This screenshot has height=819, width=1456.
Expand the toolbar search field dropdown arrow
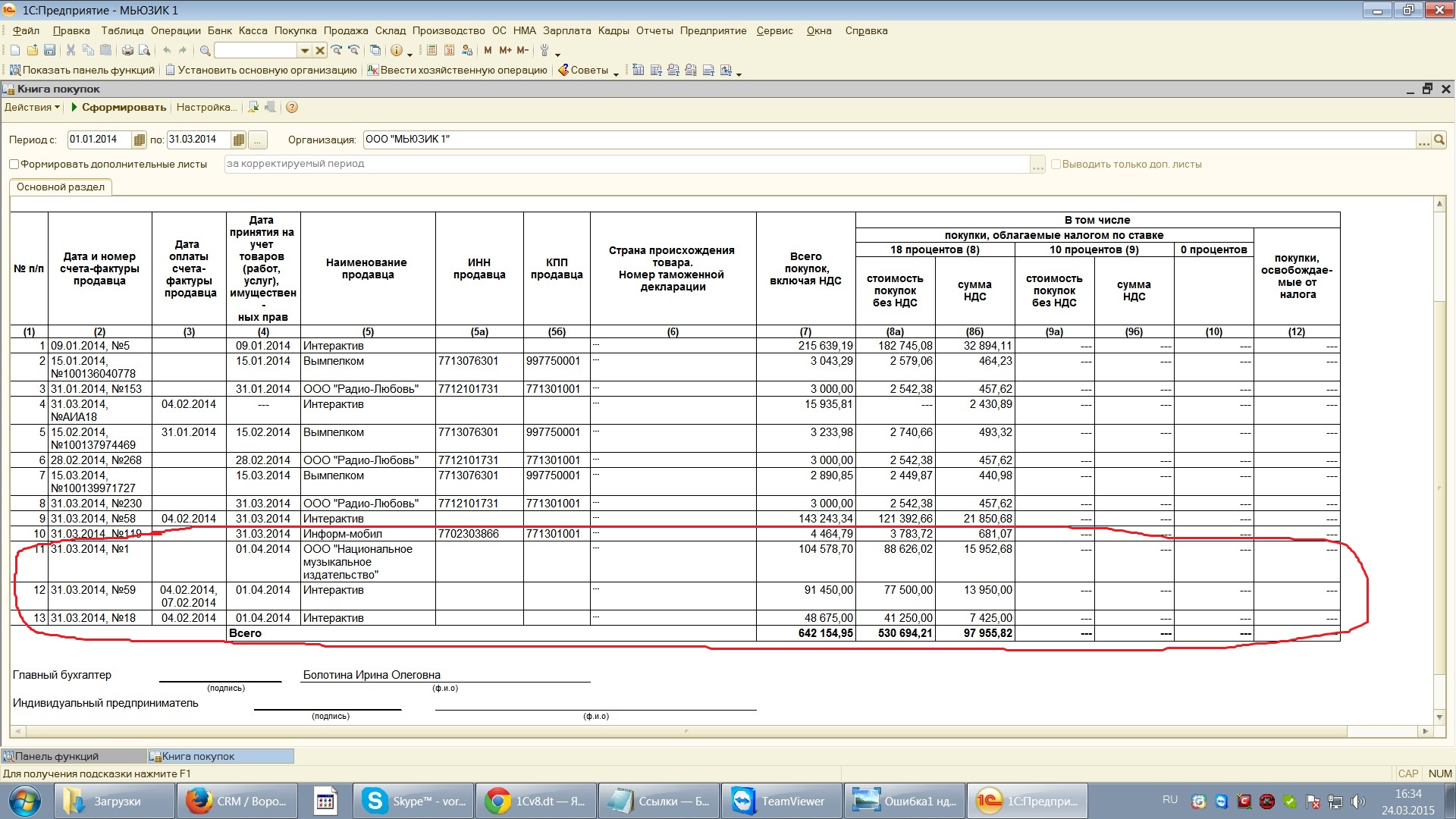tap(305, 50)
